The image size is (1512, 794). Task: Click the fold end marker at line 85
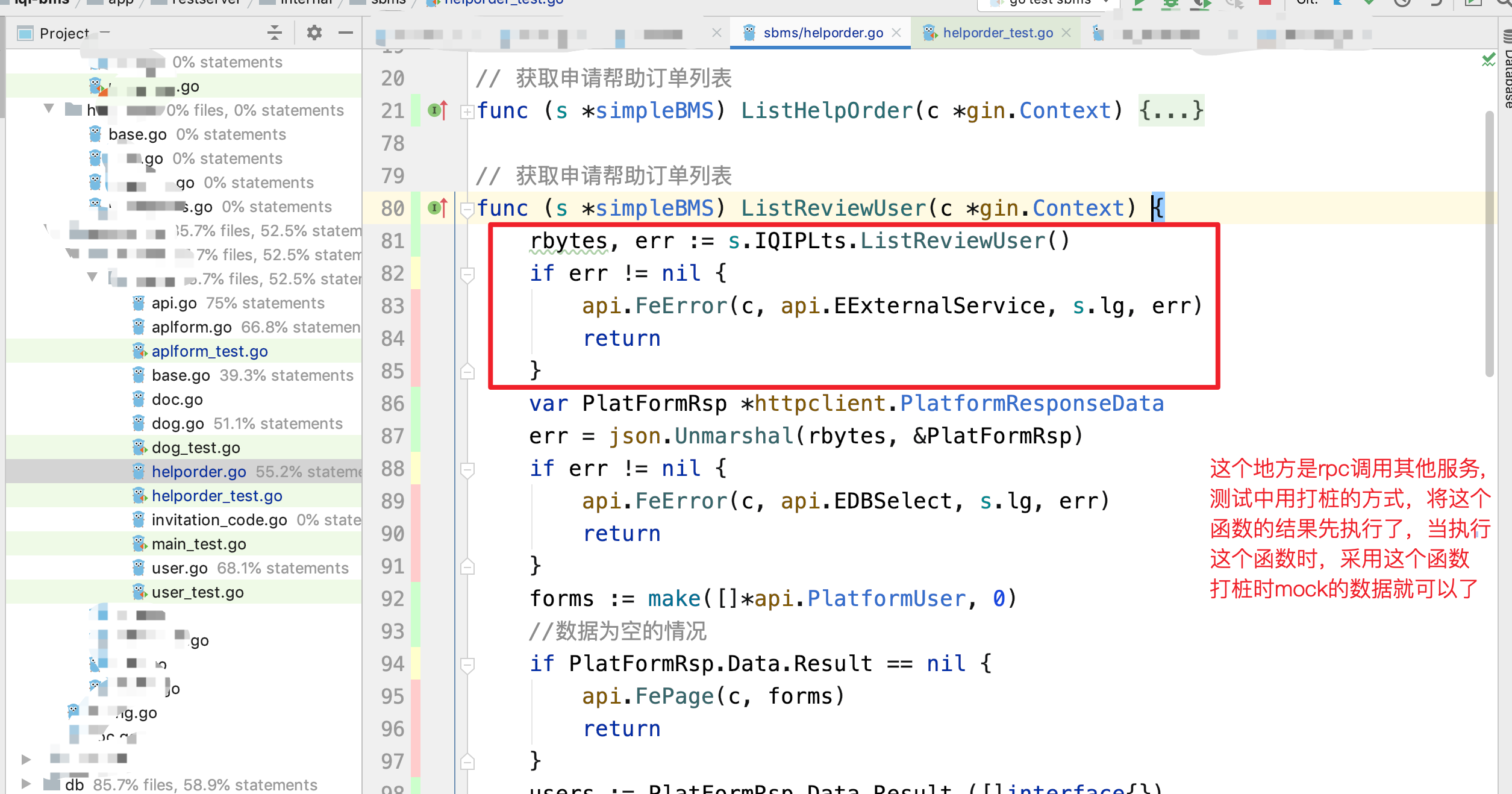(x=467, y=372)
